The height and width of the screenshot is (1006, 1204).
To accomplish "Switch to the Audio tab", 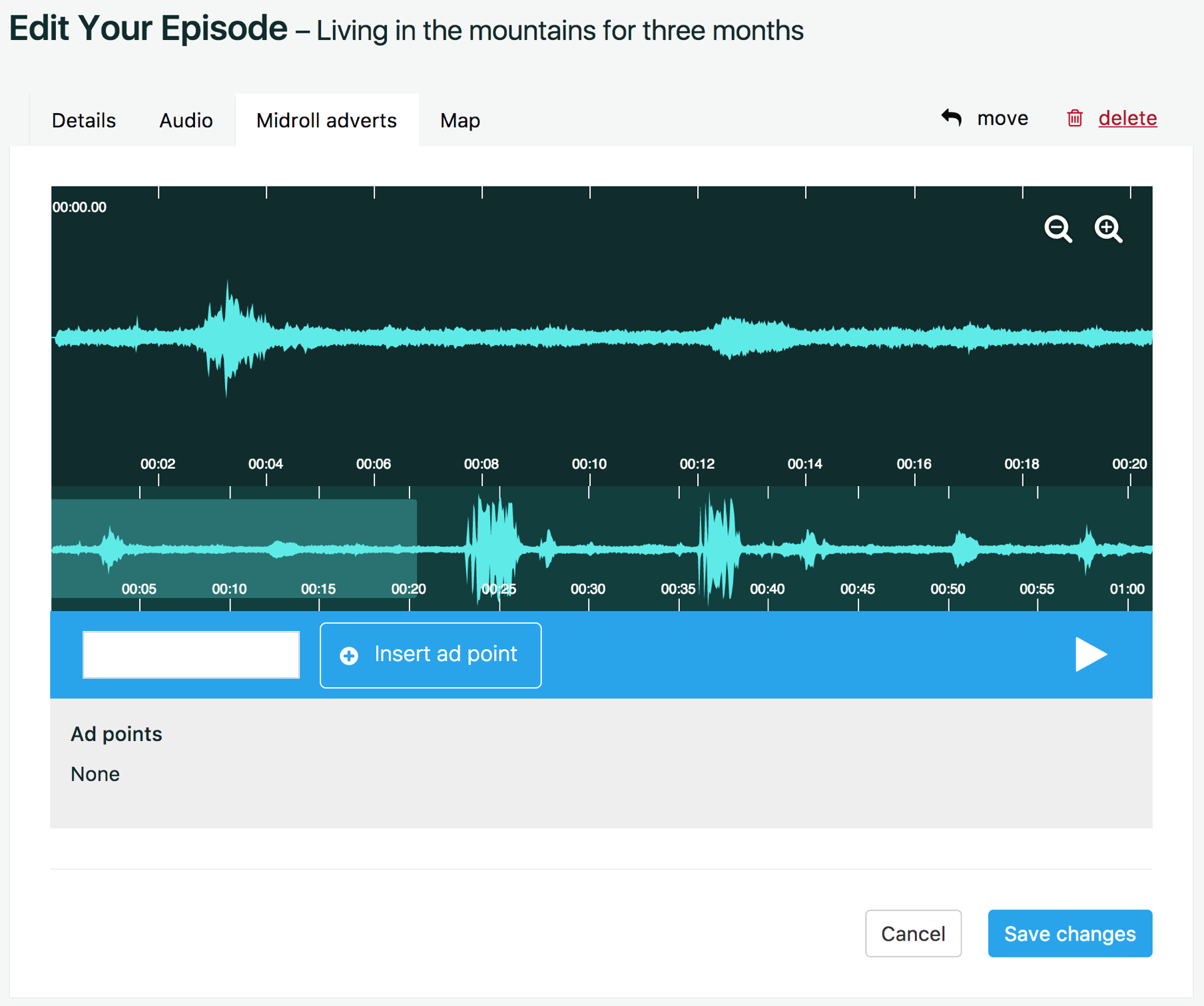I will pyautogui.click(x=186, y=121).
